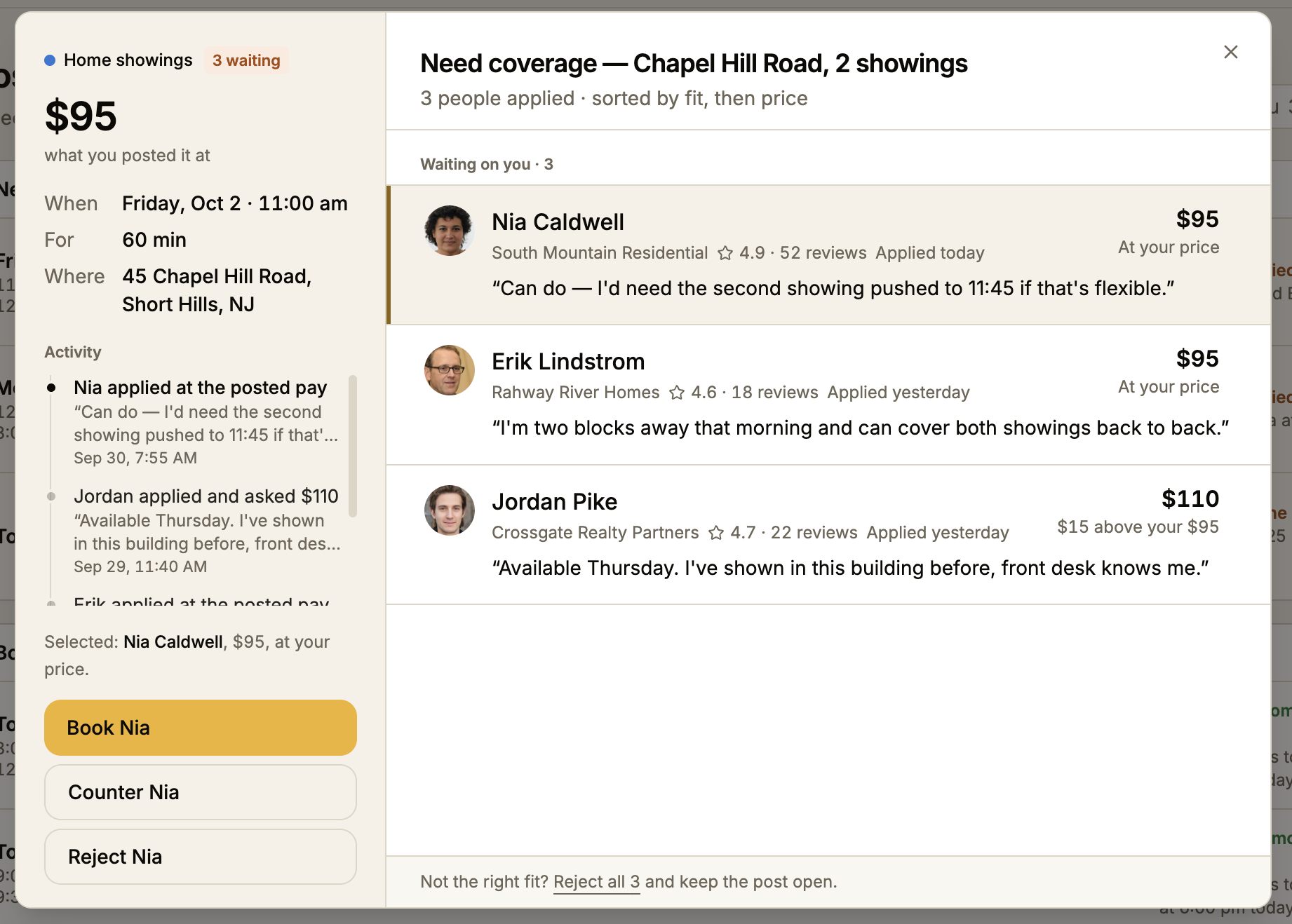The image size is (1292, 924).
Task: Select the Nia Caldwell applicant row
Action: point(828,255)
